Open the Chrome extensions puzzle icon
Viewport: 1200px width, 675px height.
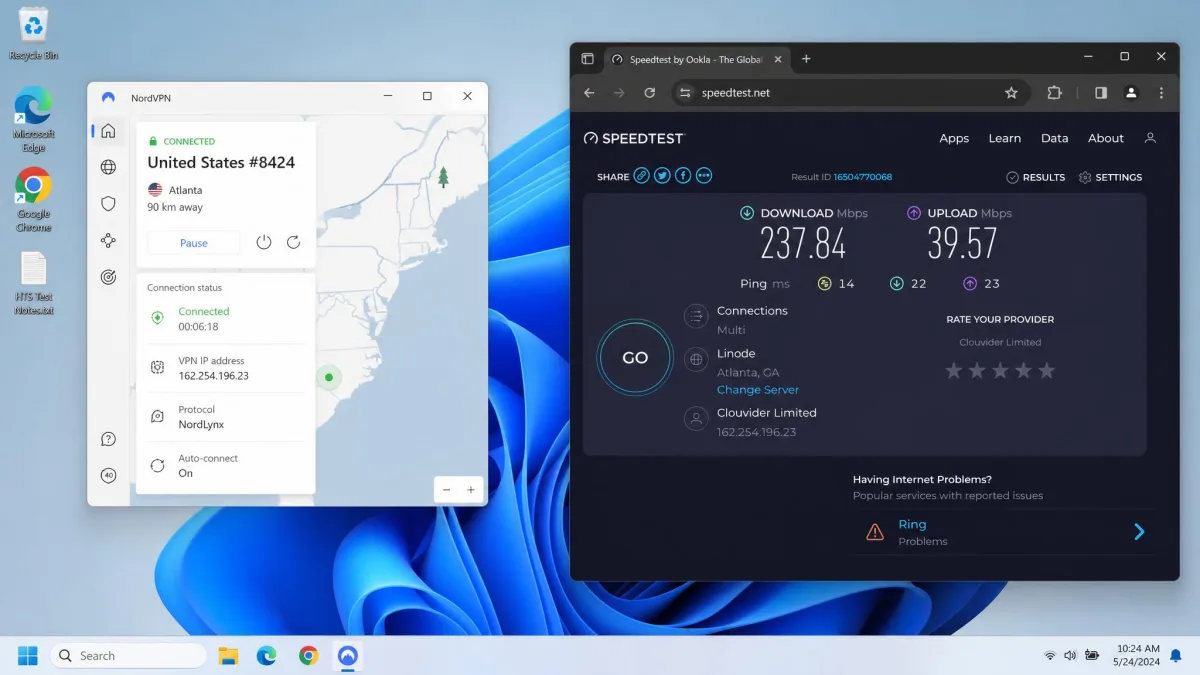pos(1054,93)
